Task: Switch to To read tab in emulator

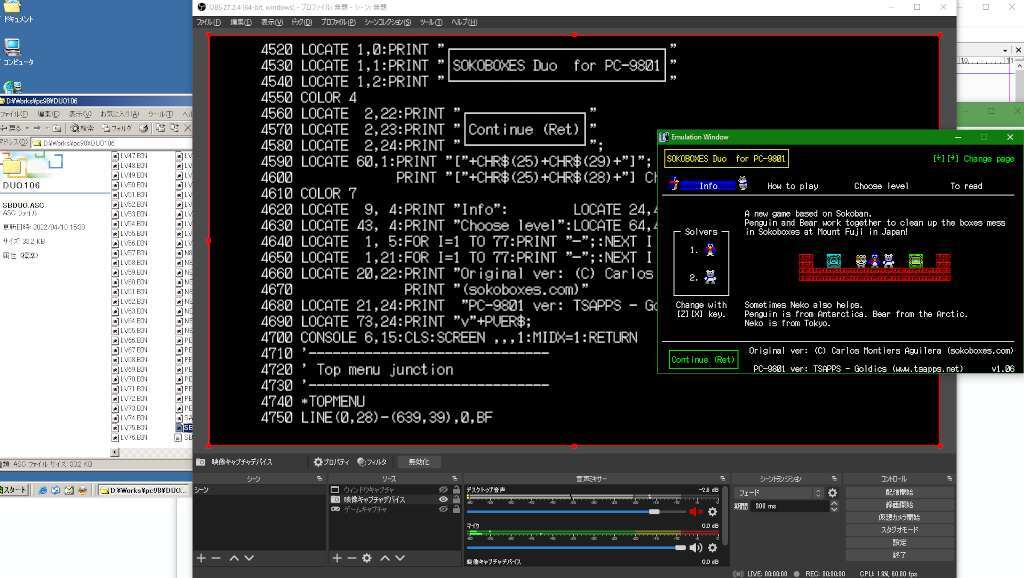Action: [x=967, y=186]
